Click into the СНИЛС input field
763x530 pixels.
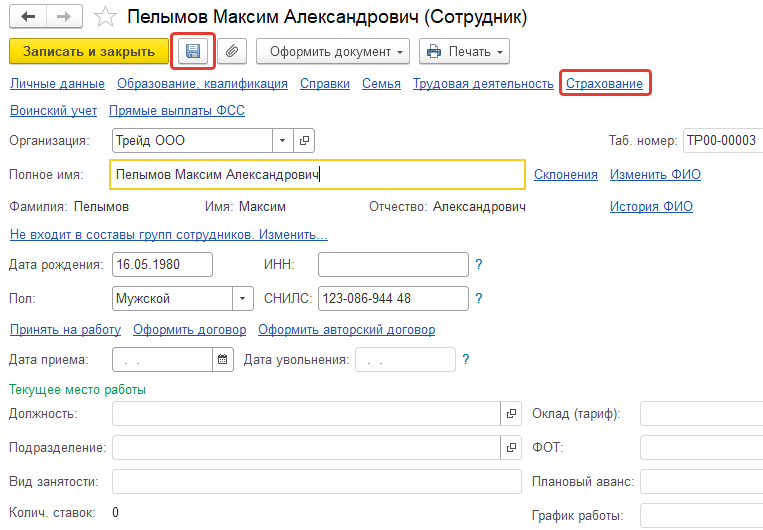[x=392, y=298]
